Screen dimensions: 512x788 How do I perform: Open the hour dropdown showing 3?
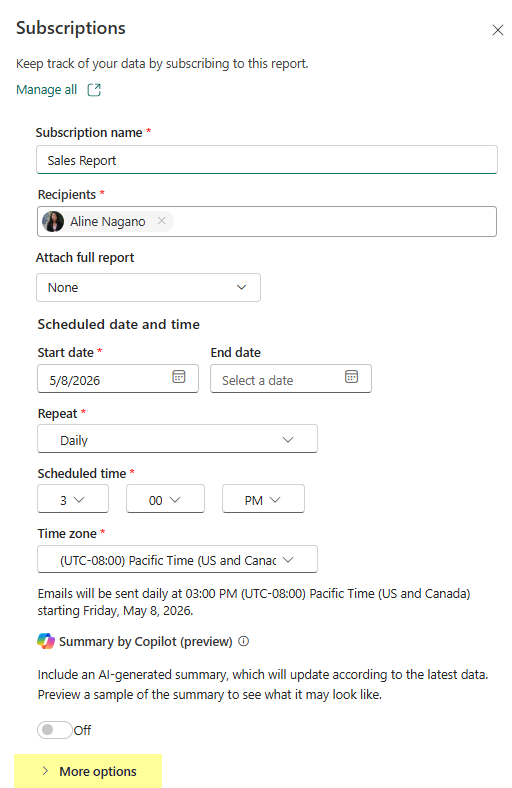pos(73,499)
